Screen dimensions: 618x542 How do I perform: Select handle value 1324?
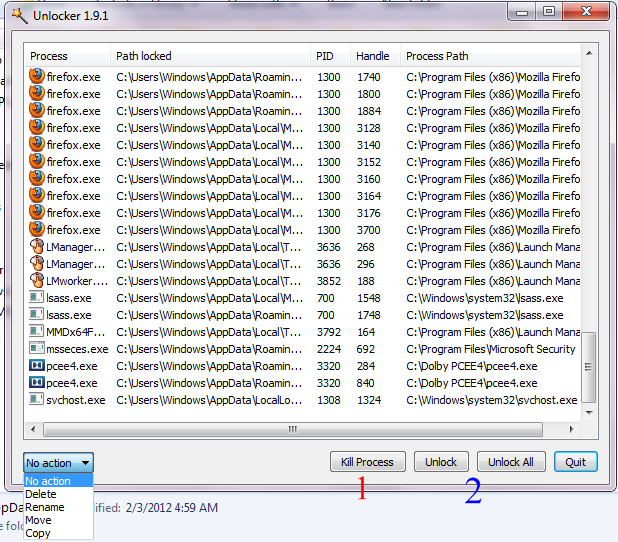tap(369, 400)
